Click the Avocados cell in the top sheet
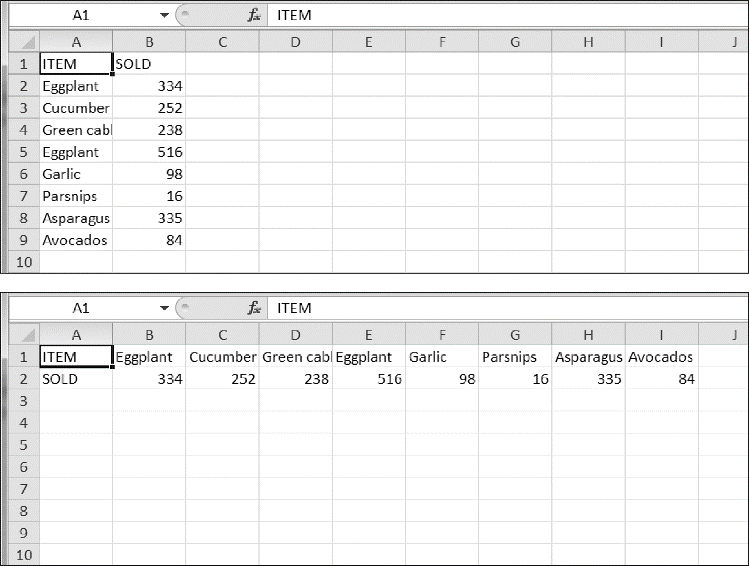749x566 pixels. (x=76, y=240)
